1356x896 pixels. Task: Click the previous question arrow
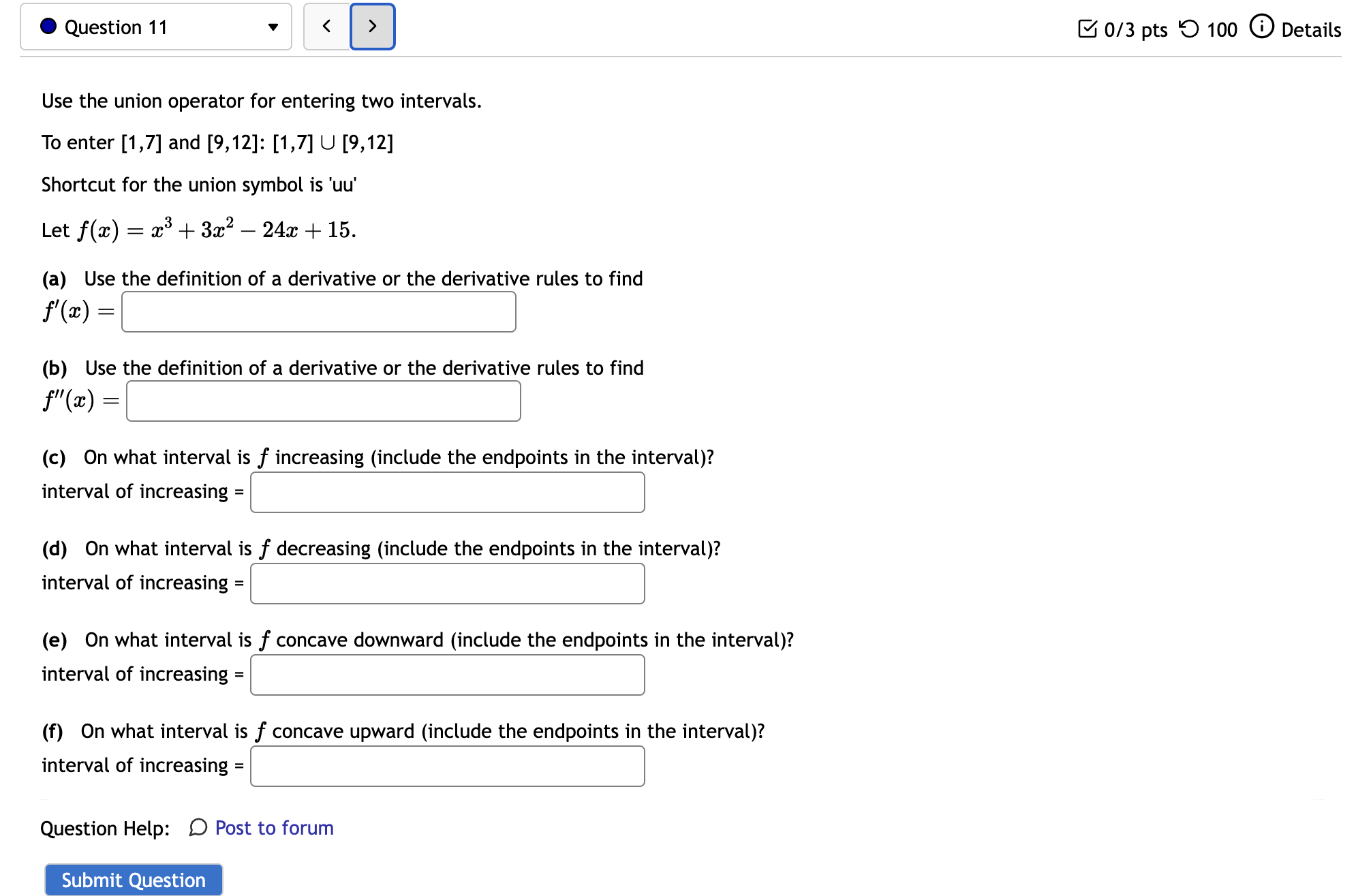pos(326,26)
